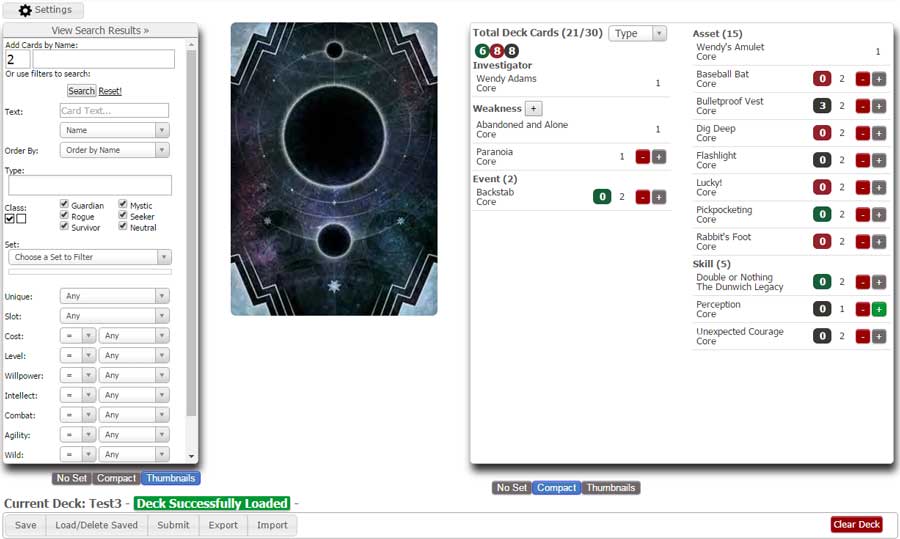Increase Lucky! card count
The height and width of the screenshot is (539, 900).
879,188
